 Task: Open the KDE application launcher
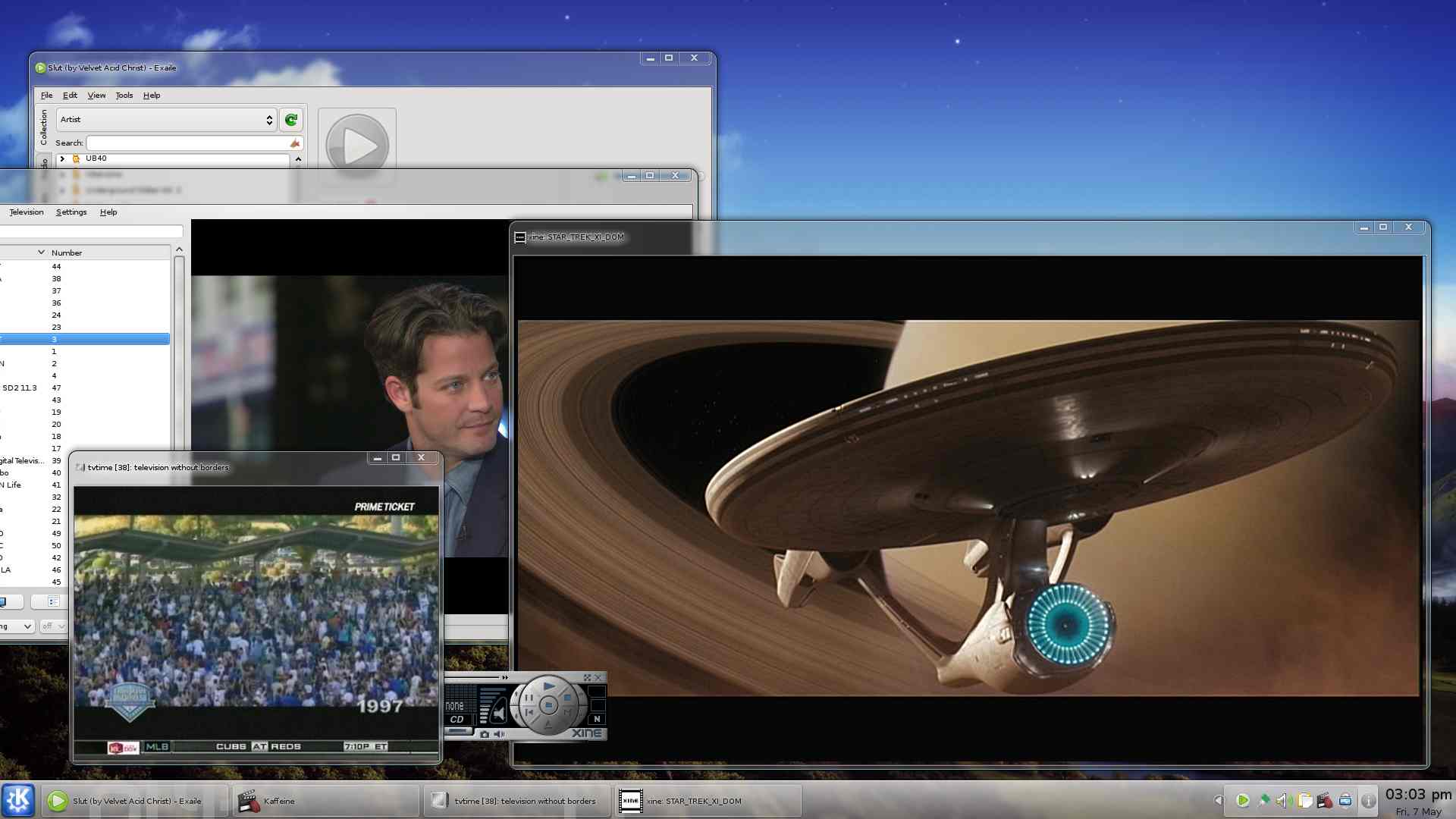point(18,800)
